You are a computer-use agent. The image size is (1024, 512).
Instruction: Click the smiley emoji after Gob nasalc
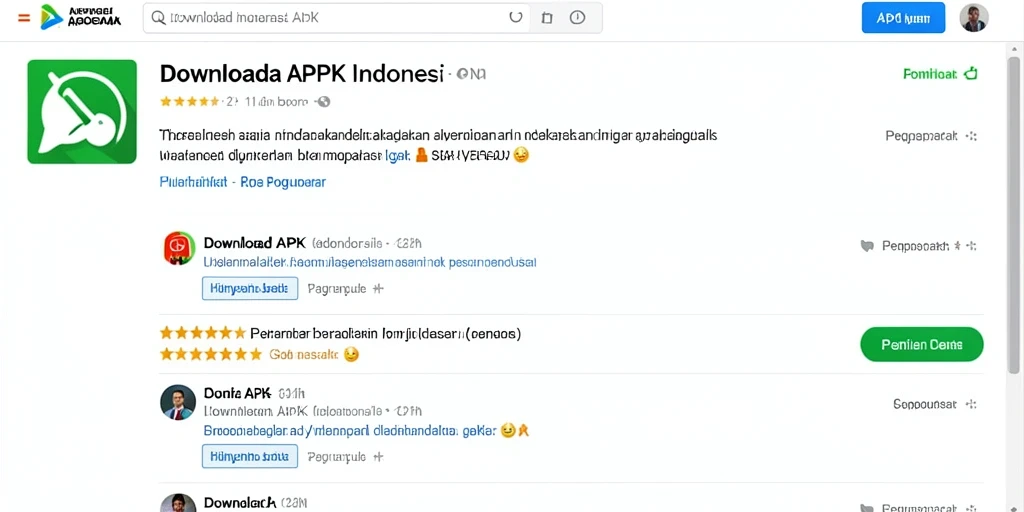point(351,355)
